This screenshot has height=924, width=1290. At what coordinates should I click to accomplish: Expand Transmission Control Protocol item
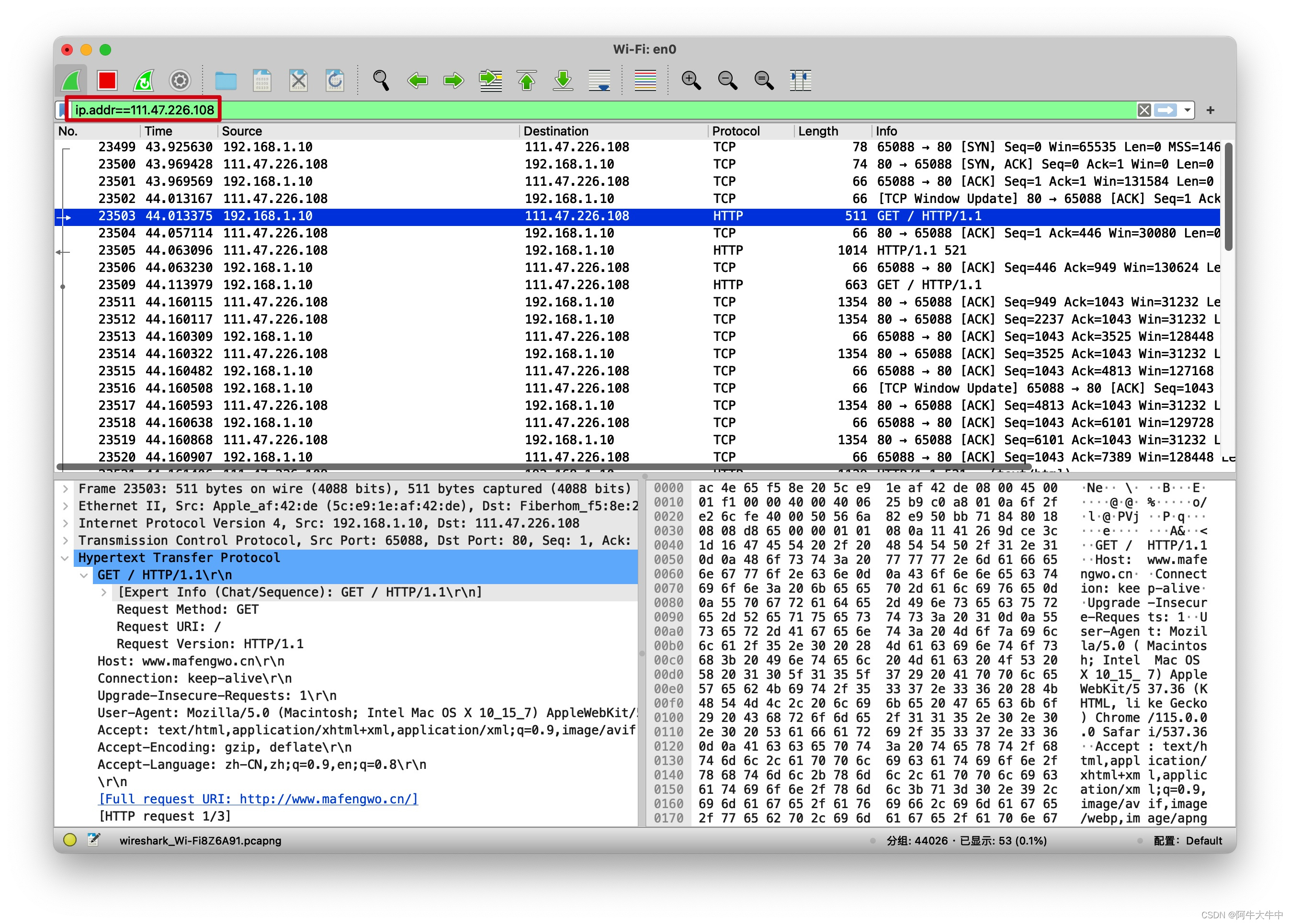pyautogui.click(x=66, y=540)
